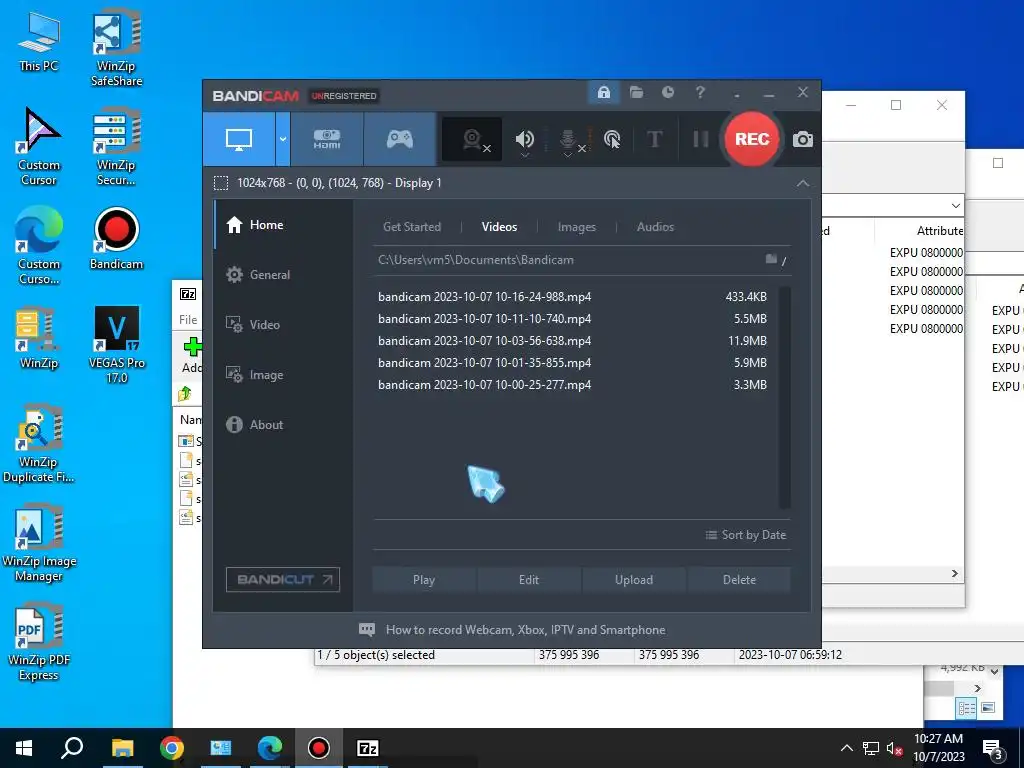Click rectangle area selection icon
Image resolution: width=1024 pixels, height=768 pixels.
[221, 183]
